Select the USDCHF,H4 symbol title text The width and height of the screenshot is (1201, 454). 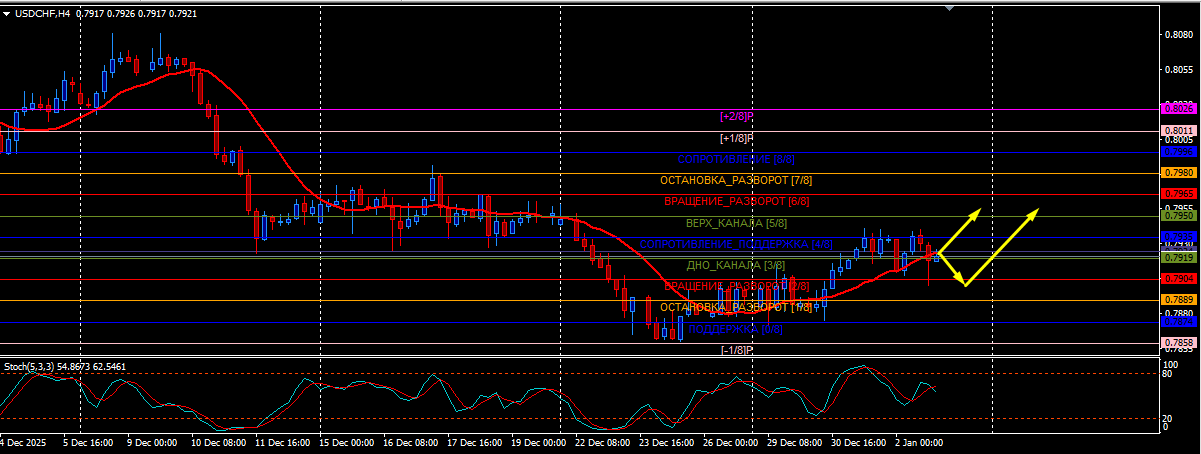(x=43, y=13)
